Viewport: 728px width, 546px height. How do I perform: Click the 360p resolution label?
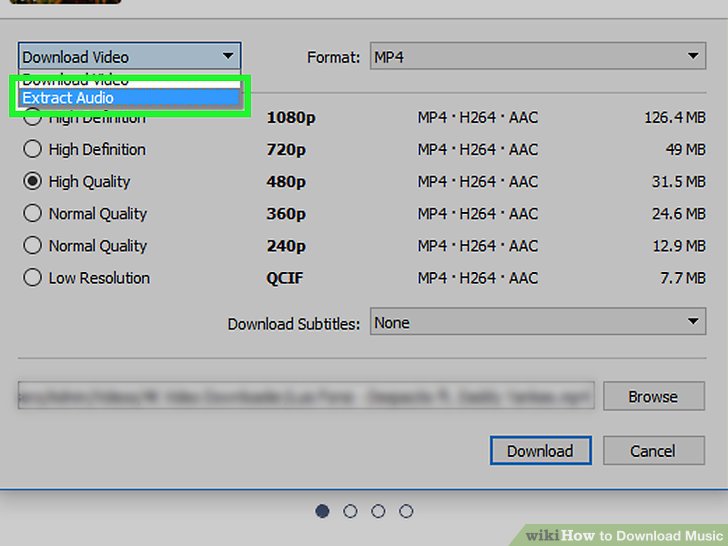pyautogui.click(x=286, y=214)
